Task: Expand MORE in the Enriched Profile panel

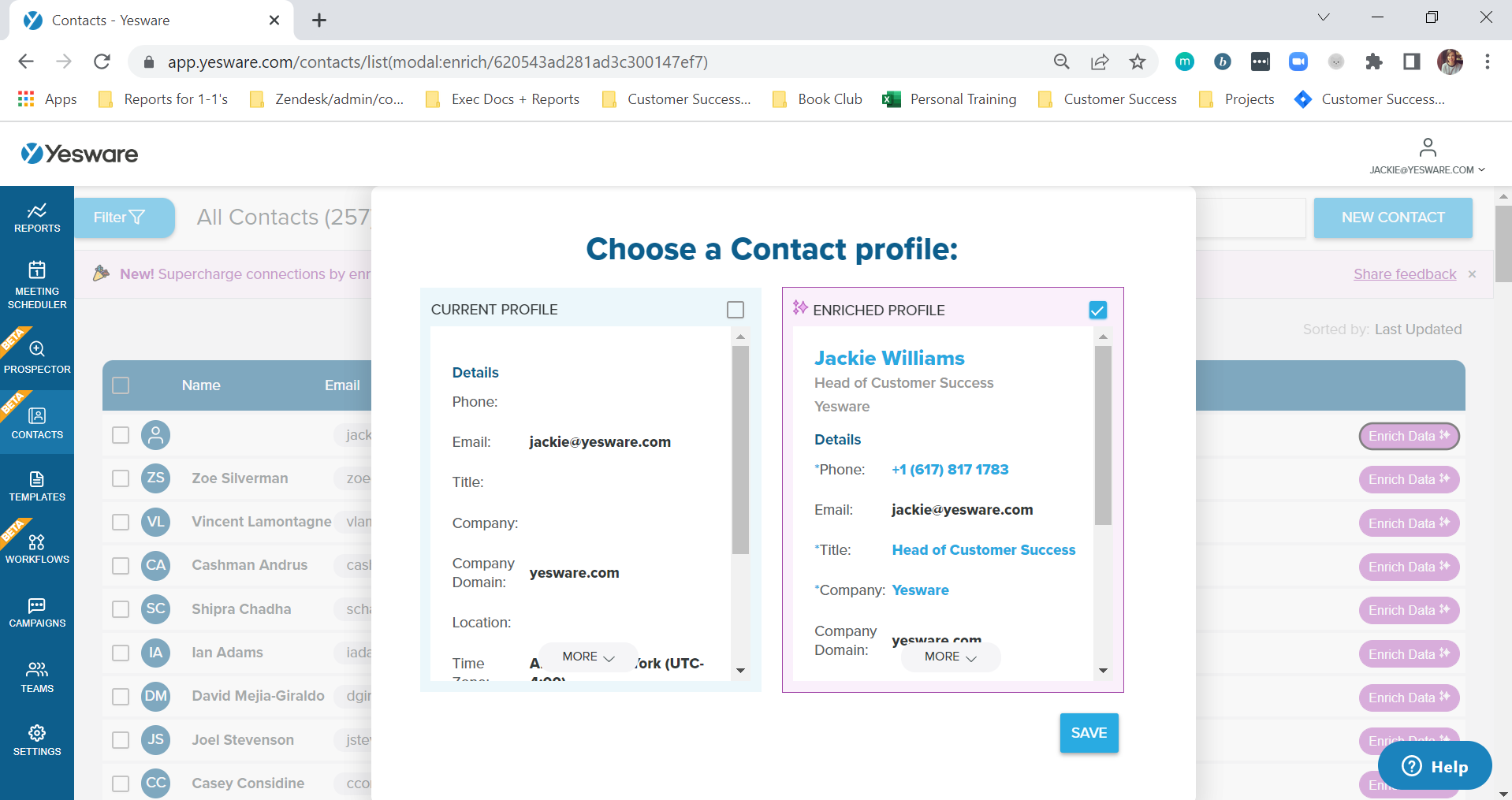Action: tap(951, 657)
